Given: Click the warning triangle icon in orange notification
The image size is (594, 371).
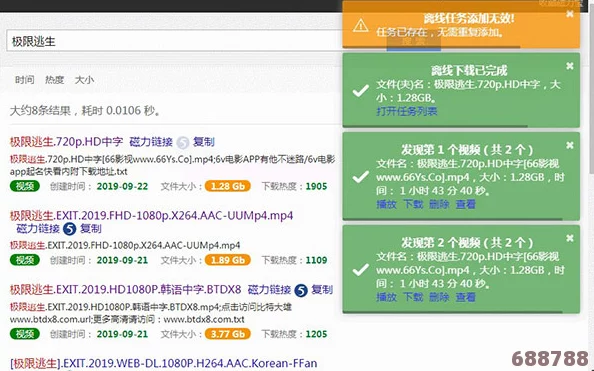Looking at the screenshot, I should pyautogui.click(x=360, y=25).
